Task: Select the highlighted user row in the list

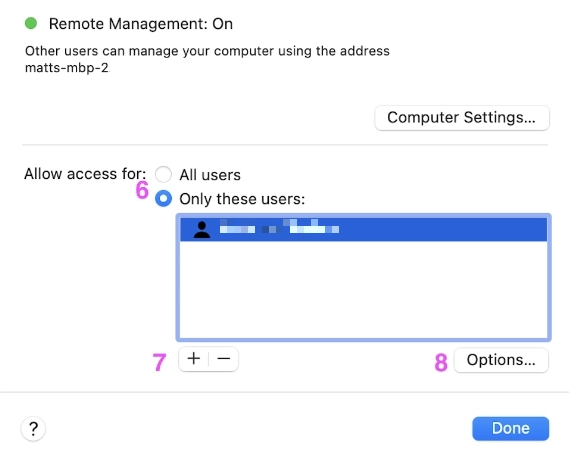Action: pyautogui.click(x=364, y=229)
